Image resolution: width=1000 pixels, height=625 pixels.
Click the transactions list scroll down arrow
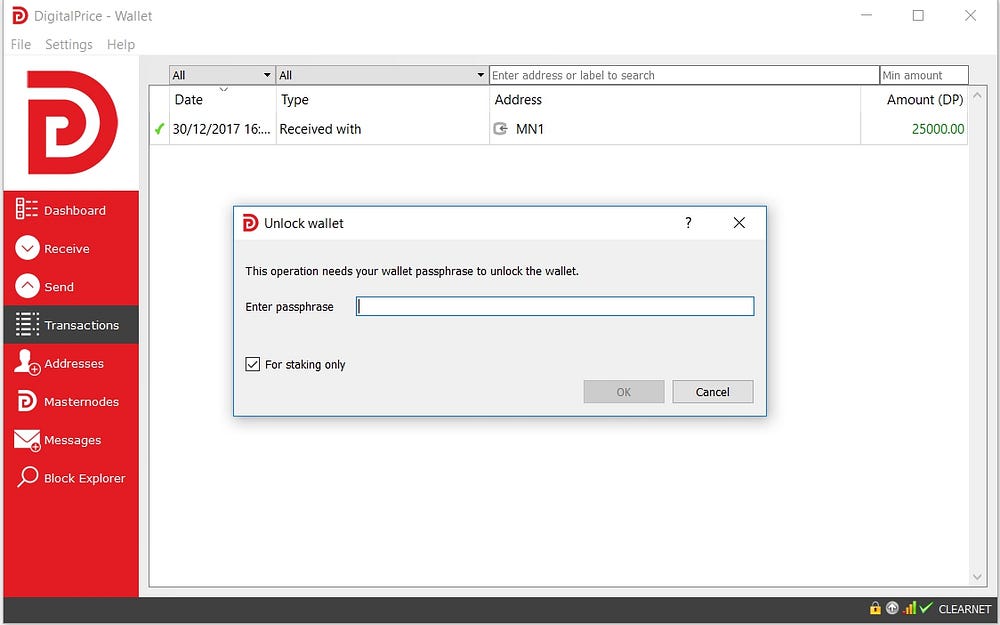(977, 577)
